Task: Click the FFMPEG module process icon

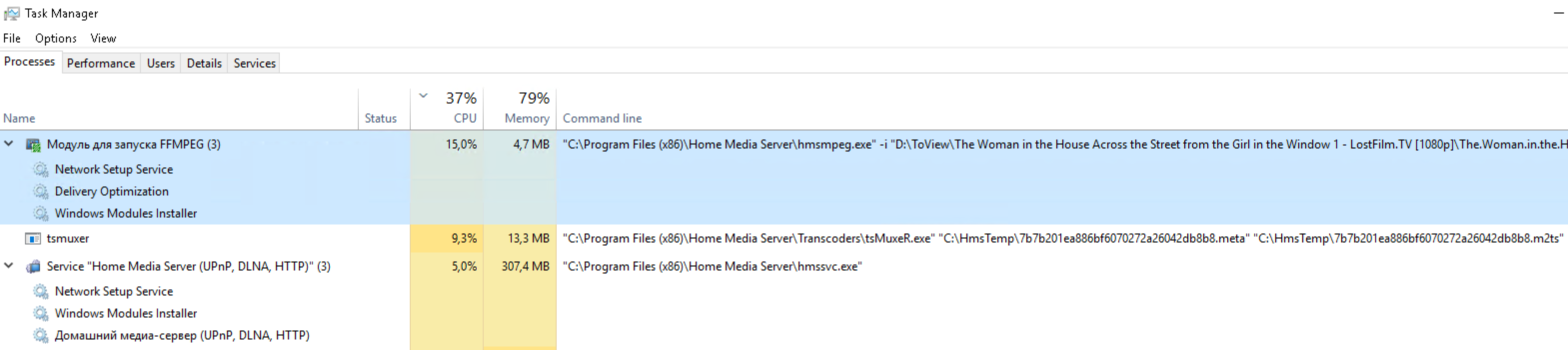Action: [33, 145]
